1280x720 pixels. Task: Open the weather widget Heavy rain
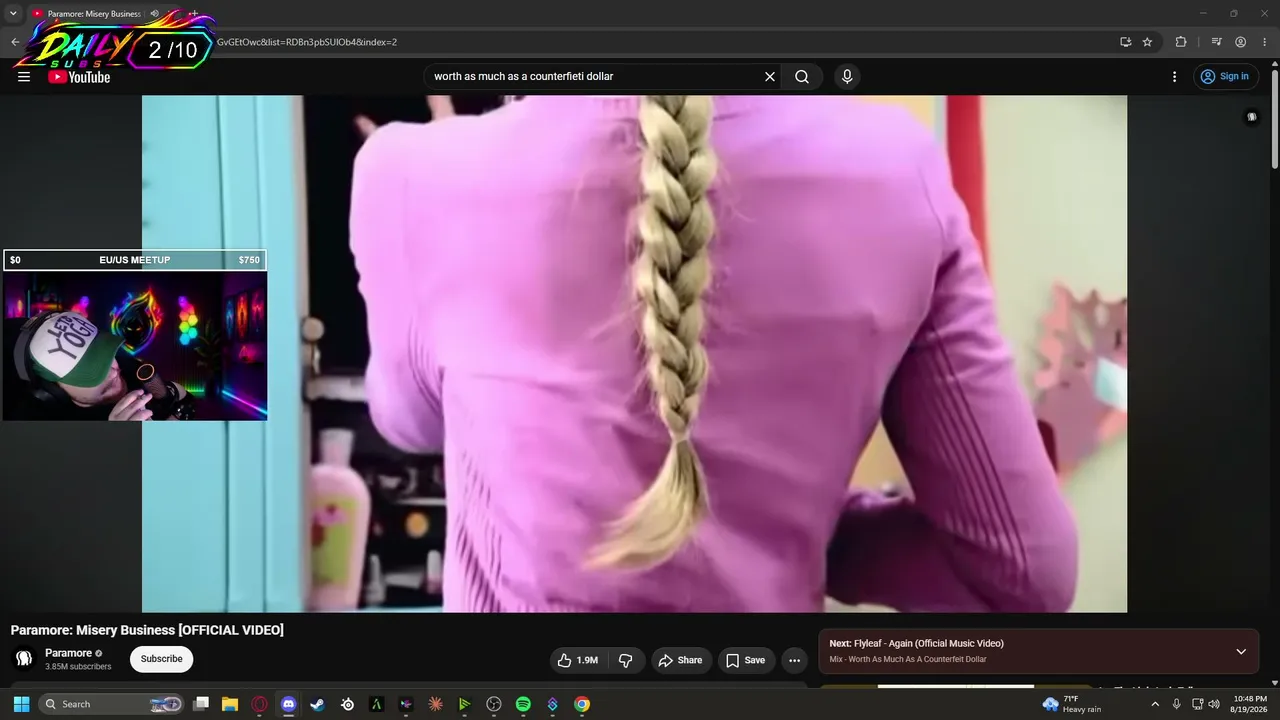click(1072, 704)
